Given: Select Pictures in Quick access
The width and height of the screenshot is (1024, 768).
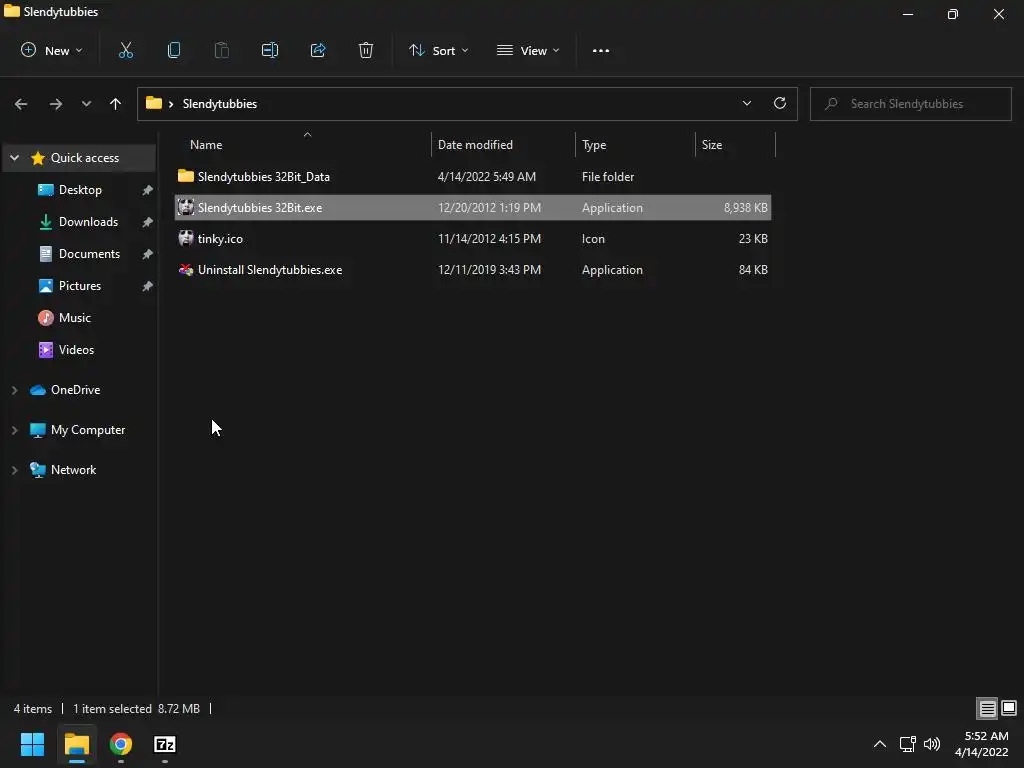Looking at the screenshot, I should coord(80,285).
